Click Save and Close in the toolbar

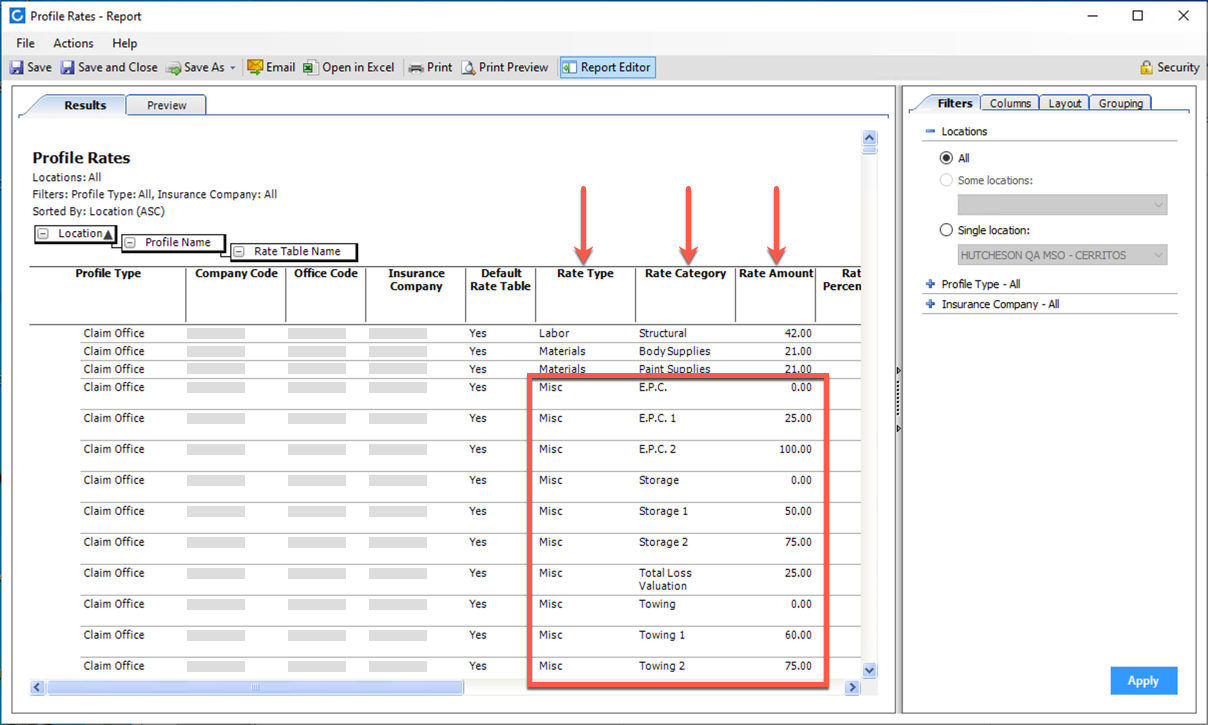click(109, 67)
